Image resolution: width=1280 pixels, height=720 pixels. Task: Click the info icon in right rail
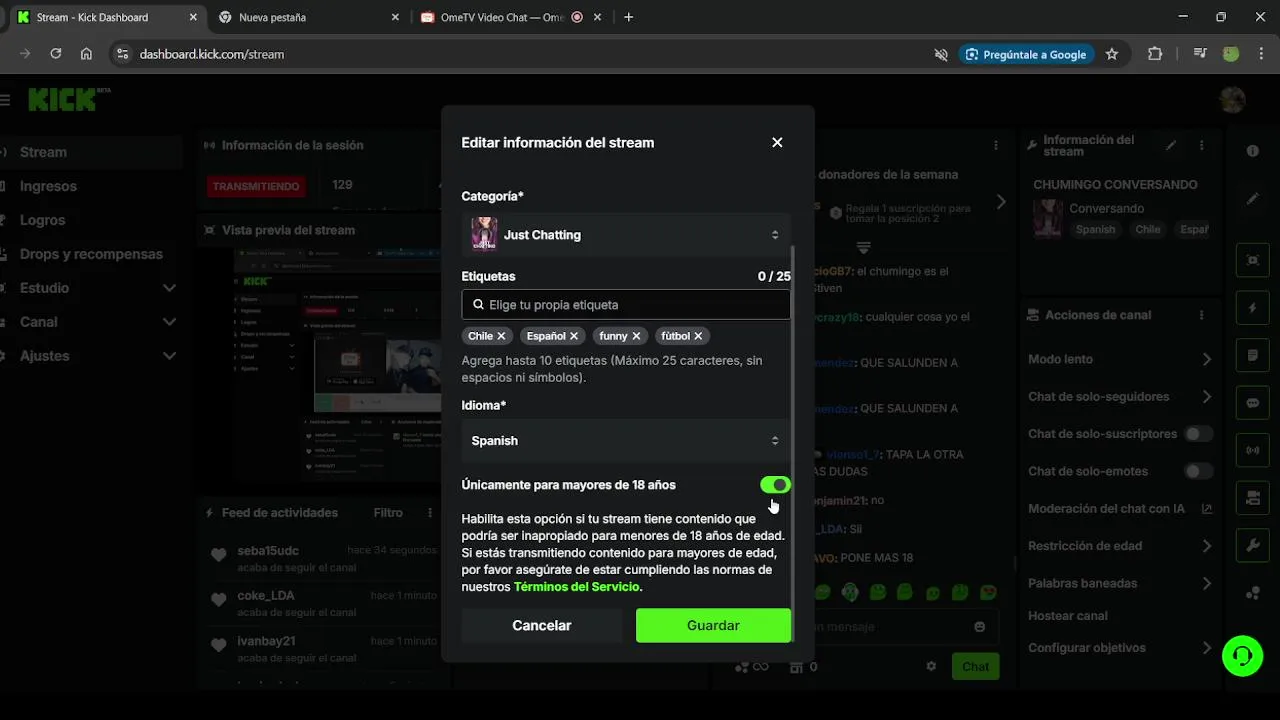(1253, 151)
